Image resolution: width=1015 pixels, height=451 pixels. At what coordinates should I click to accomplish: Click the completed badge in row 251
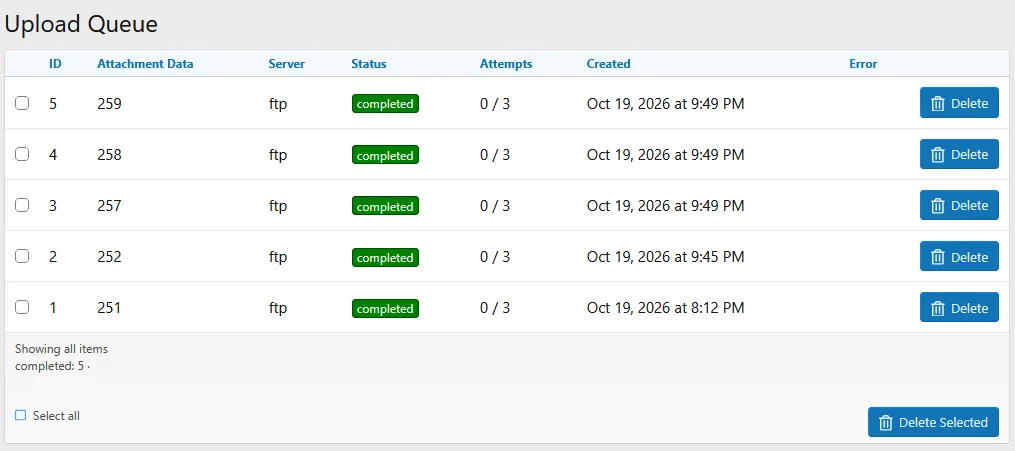pos(385,309)
